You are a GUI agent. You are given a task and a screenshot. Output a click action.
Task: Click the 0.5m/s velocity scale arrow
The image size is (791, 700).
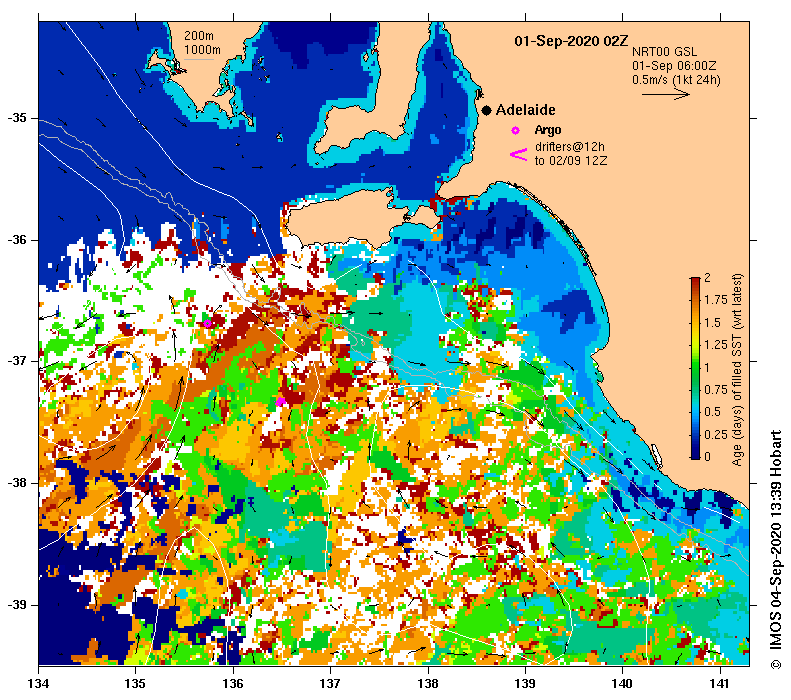click(666, 94)
